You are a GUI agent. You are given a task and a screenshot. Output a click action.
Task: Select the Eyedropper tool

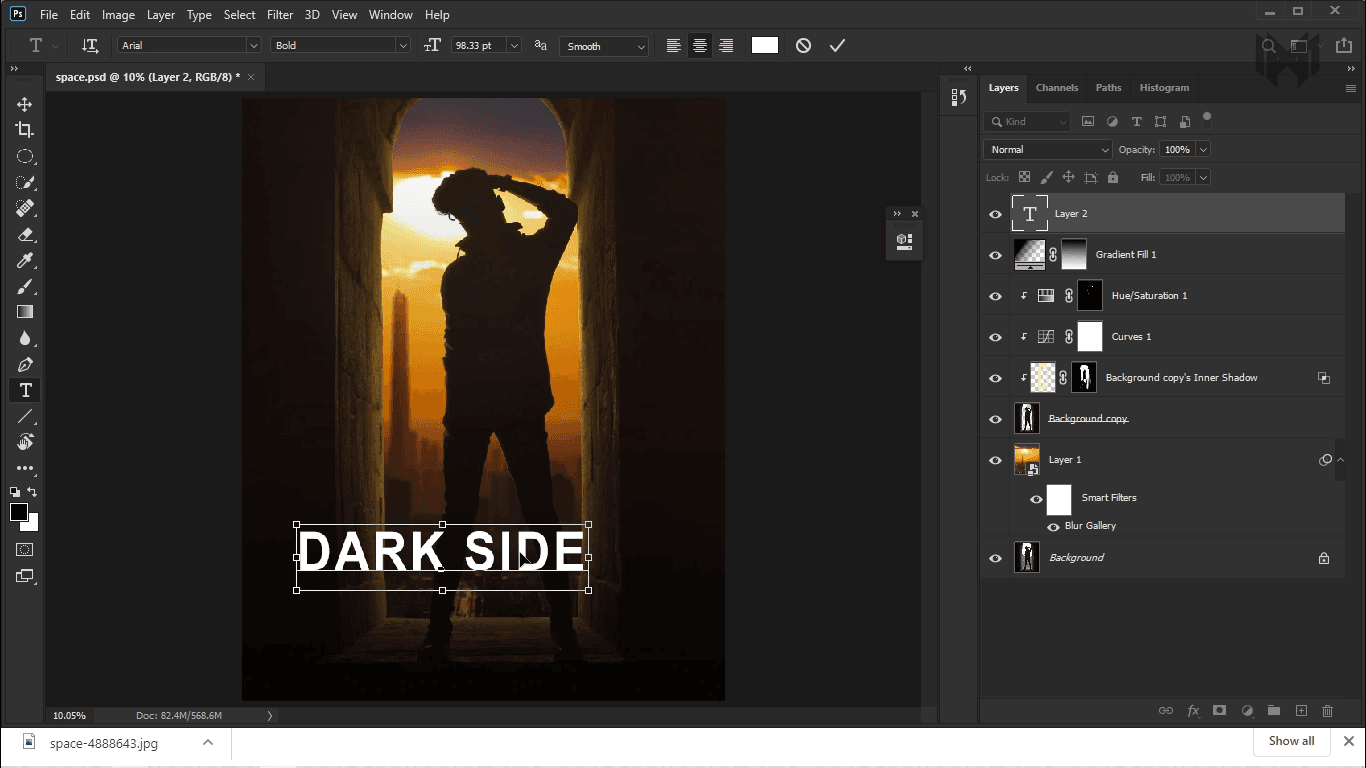(25, 260)
